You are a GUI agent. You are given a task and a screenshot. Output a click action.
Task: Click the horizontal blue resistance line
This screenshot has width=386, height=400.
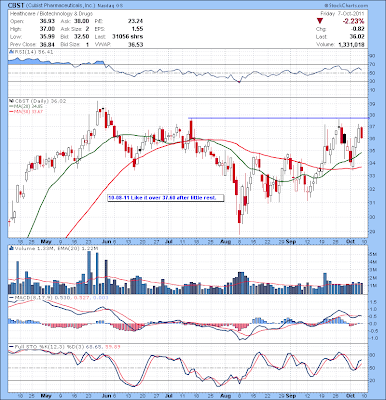[x=278, y=118]
